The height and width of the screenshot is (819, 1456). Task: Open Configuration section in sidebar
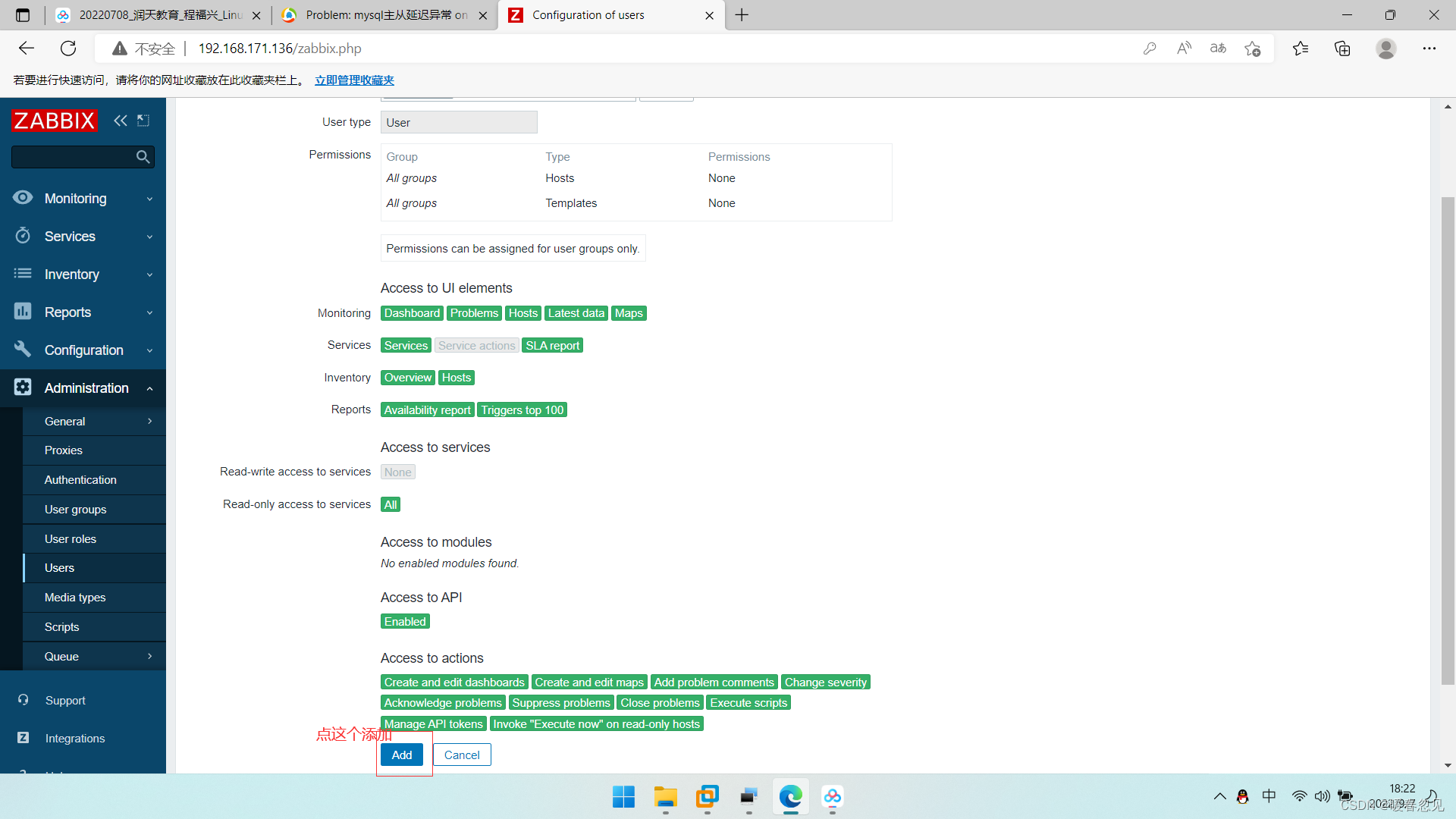tap(83, 350)
